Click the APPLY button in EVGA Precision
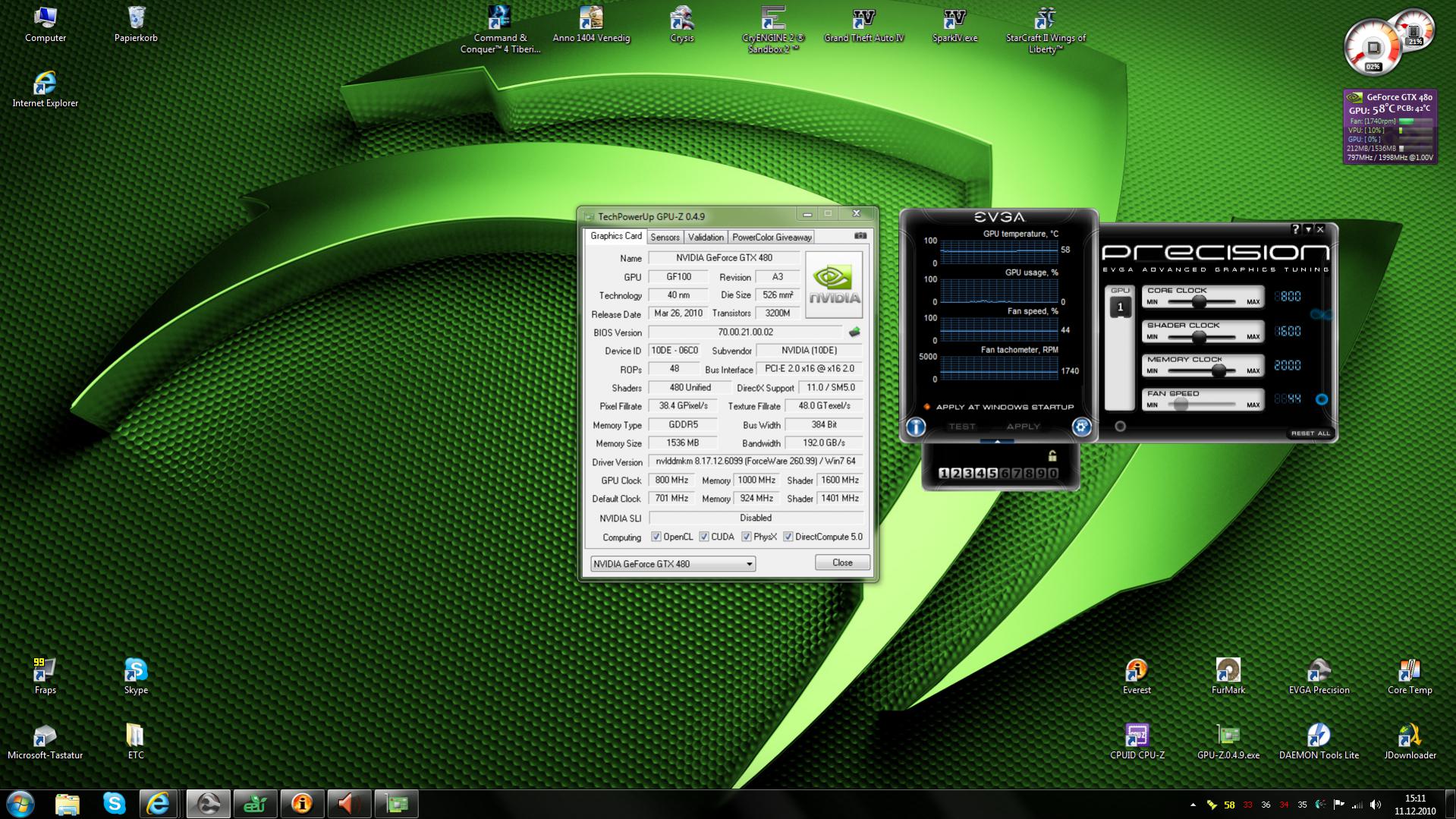1456x819 pixels. pos(1023,427)
